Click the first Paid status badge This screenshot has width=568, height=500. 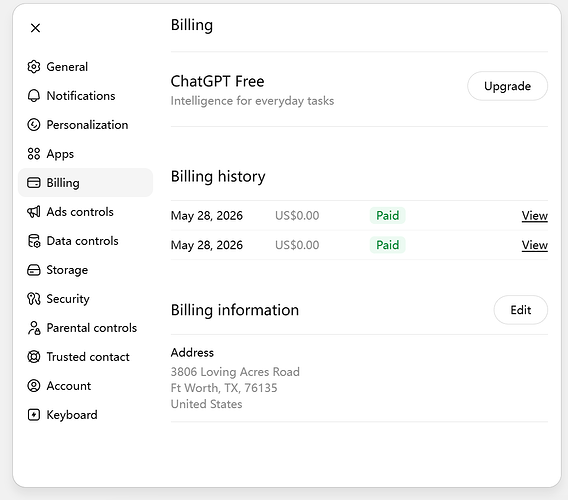[387, 216]
